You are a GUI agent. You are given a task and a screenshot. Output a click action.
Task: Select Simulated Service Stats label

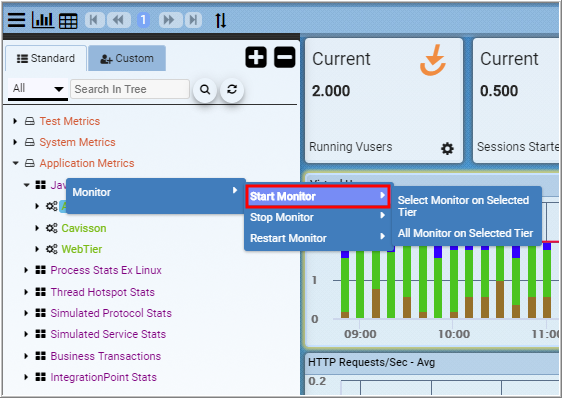(108, 334)
